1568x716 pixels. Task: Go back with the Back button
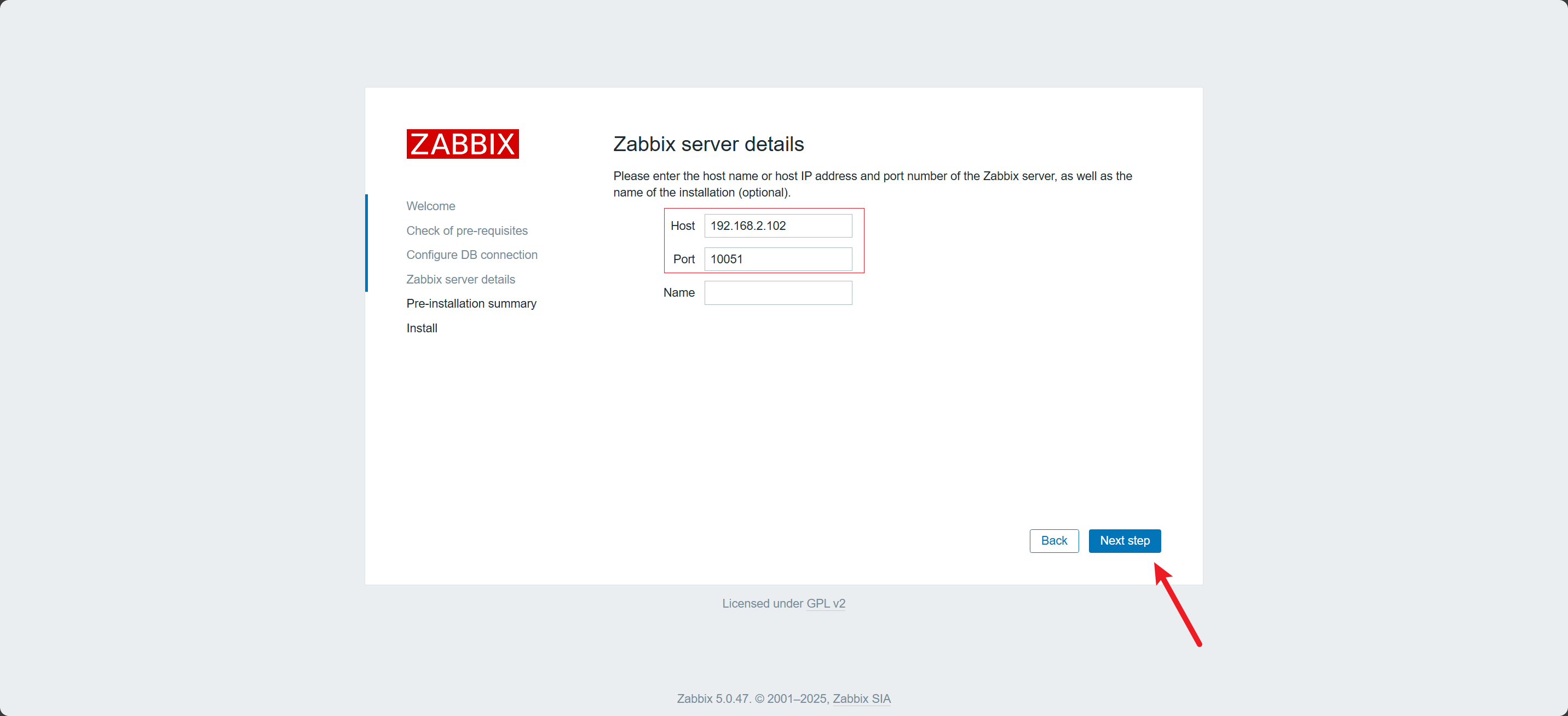pyautogui.click(x=1054, y=541)
